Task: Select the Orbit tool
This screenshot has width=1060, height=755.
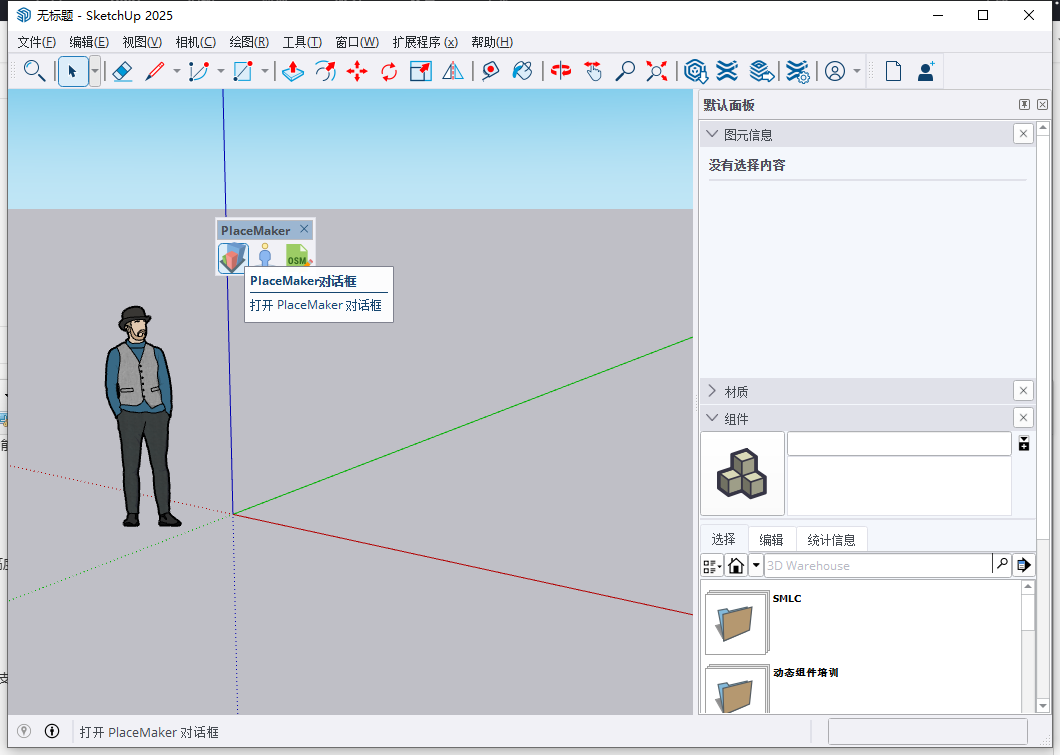Action: (560, 71)
